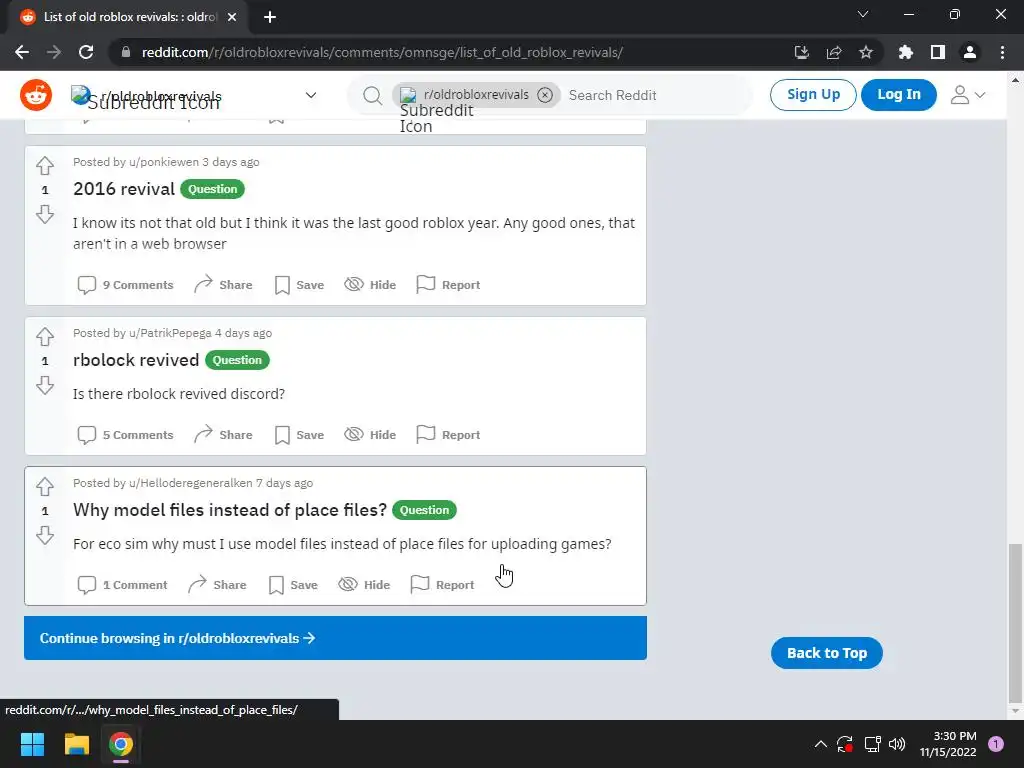Hide the 'Why model files' post
This screenshot has height=768, width=1024.
[364, 585]
